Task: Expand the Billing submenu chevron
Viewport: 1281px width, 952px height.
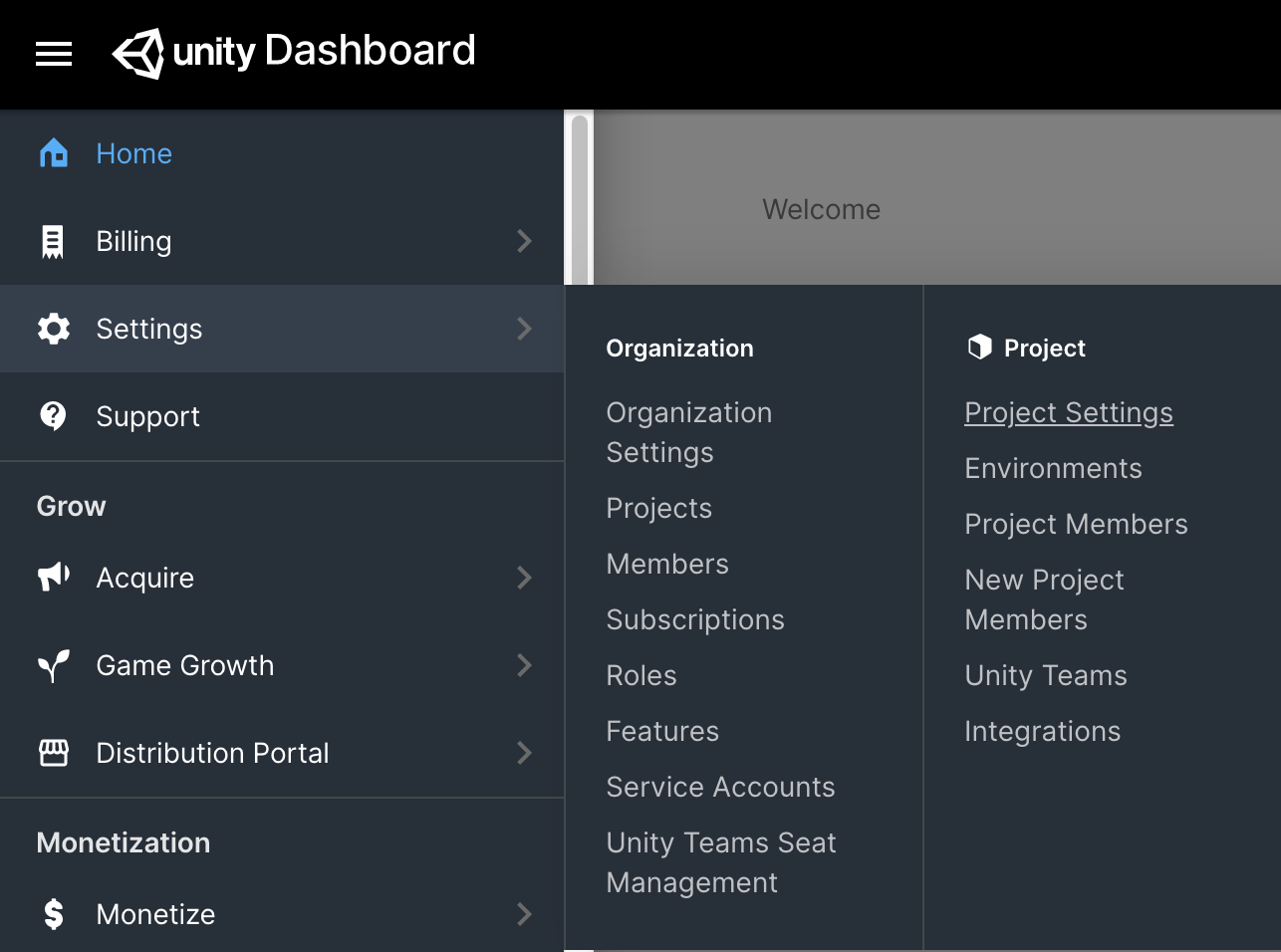Action: click(x=525, y=241)
